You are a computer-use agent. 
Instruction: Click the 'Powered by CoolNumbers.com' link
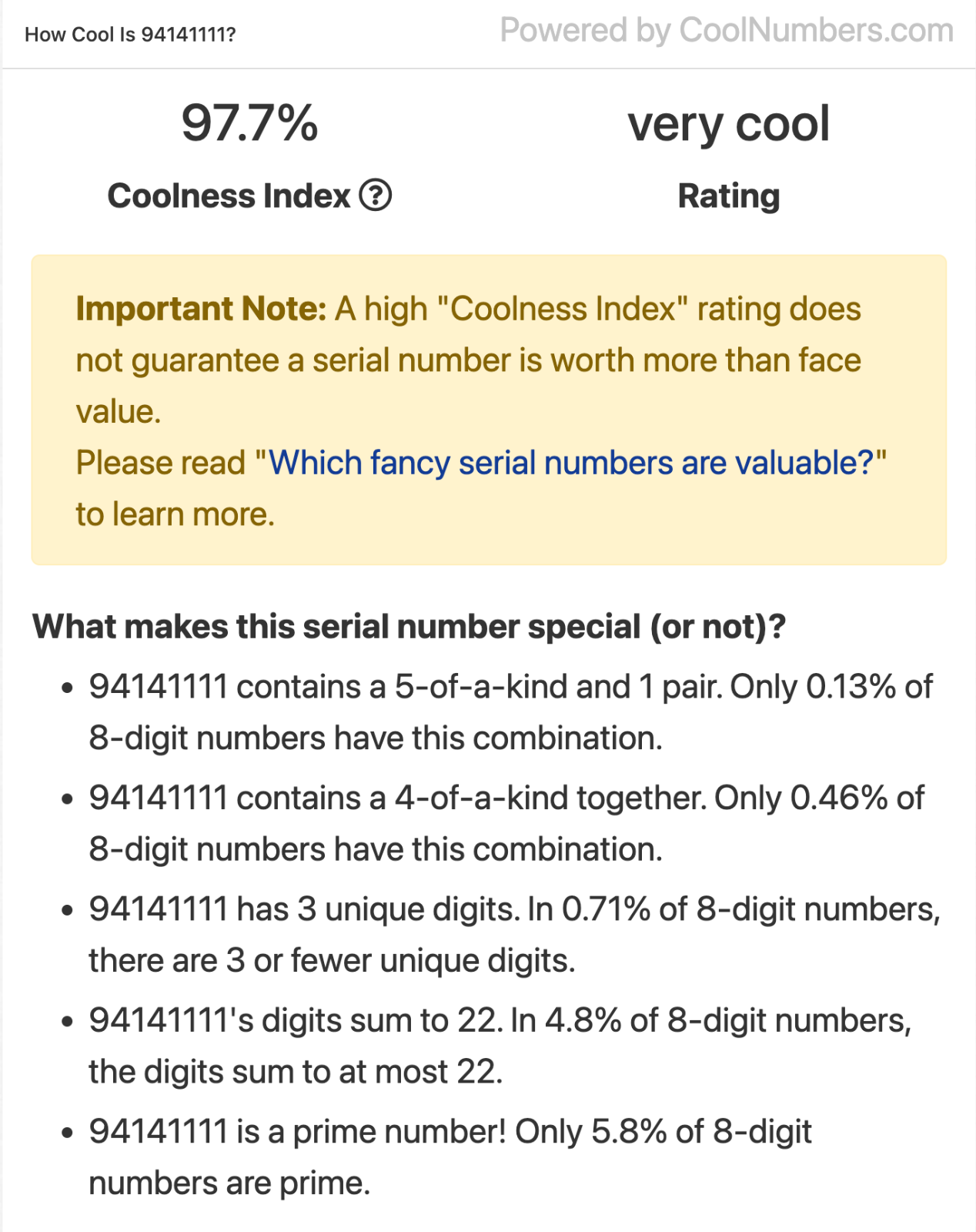[x=727, y=31]
